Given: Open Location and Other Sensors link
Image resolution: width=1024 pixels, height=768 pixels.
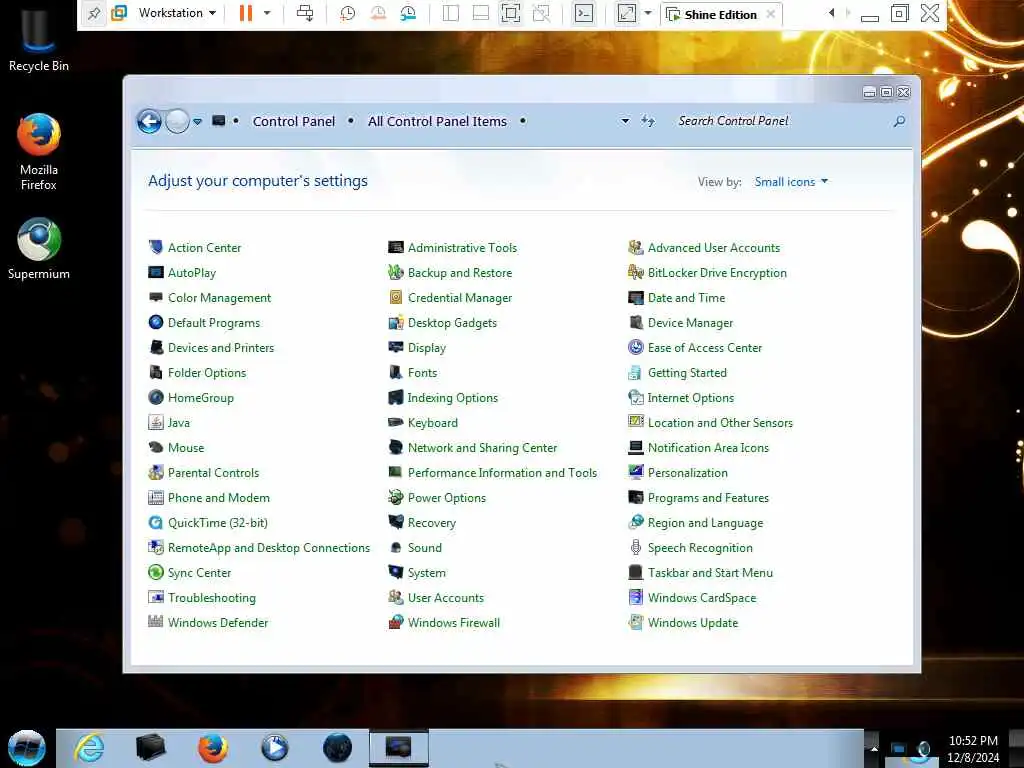Looking at the screenshot, I should click(x=720, y=423).
